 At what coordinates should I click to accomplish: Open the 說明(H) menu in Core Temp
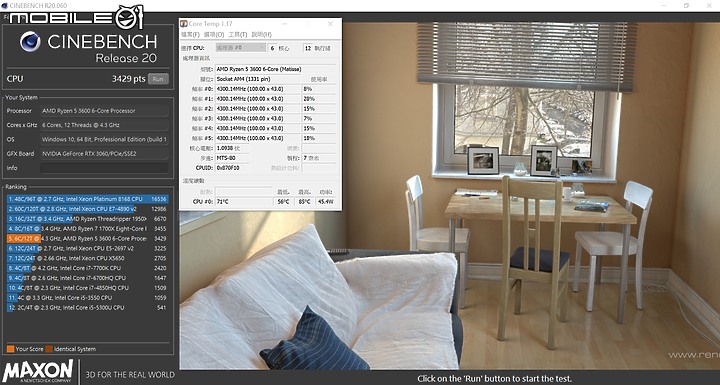[261, 35]
